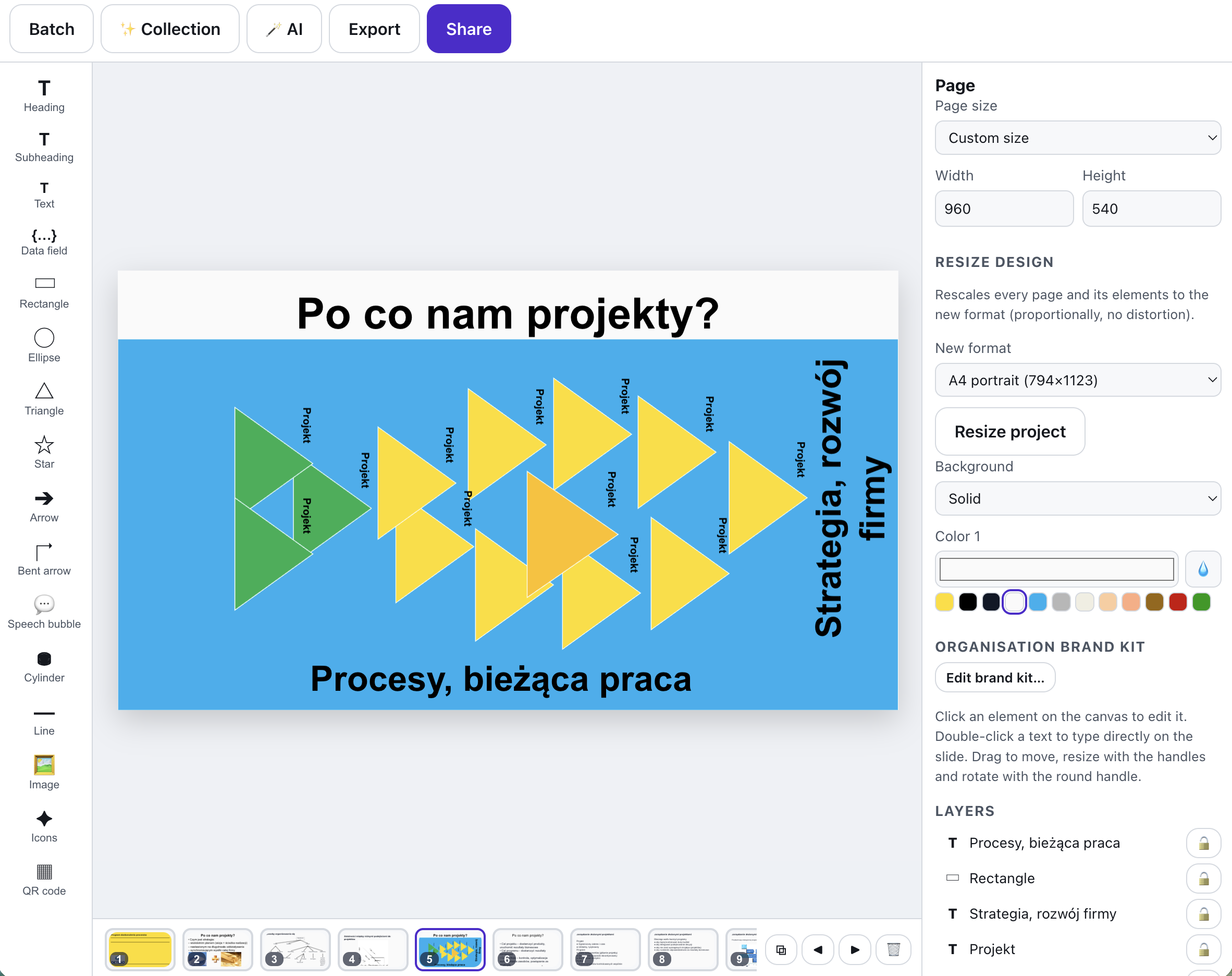1232x976 pixels.
Task: Choose the Ellipse shape tool
Action: coord(44,346)
